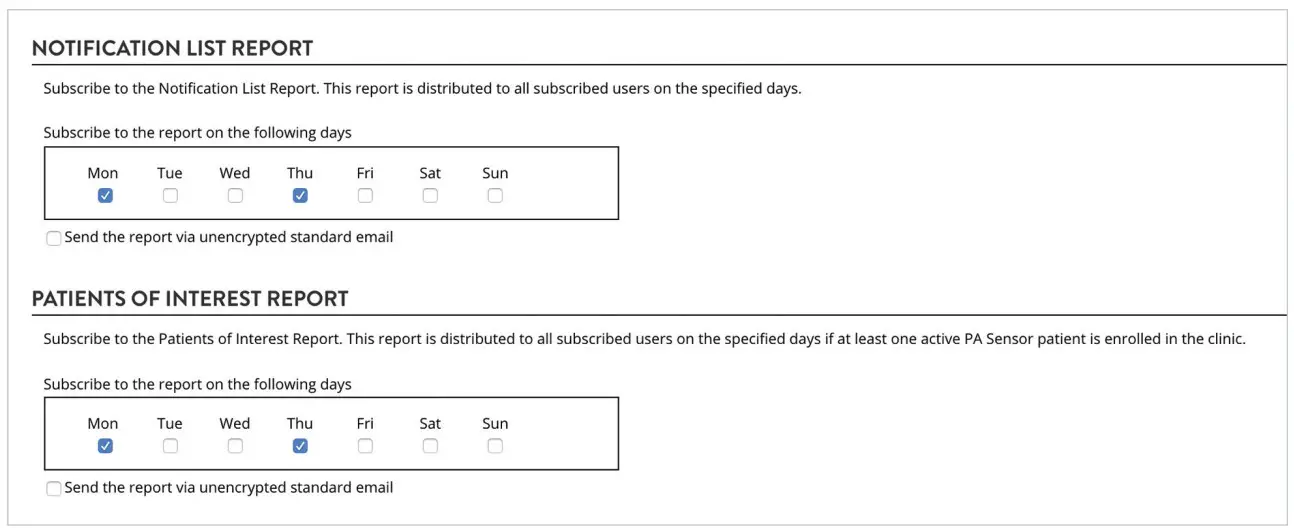Uncheck Mon in Patients of Interest Report
The height and width of the screenshot is (531, 1294).
(x=105, y=446)
